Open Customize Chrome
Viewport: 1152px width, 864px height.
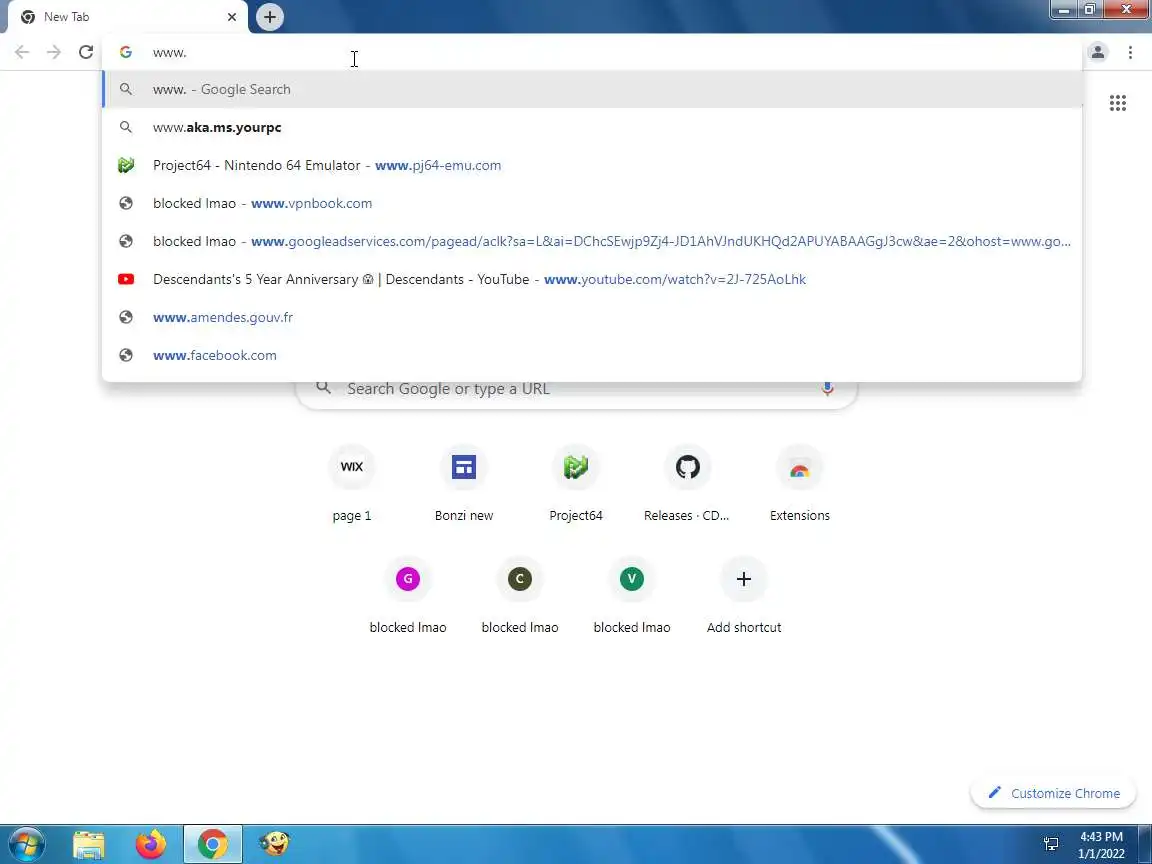pyautogui.click(x=1054, y=793)
